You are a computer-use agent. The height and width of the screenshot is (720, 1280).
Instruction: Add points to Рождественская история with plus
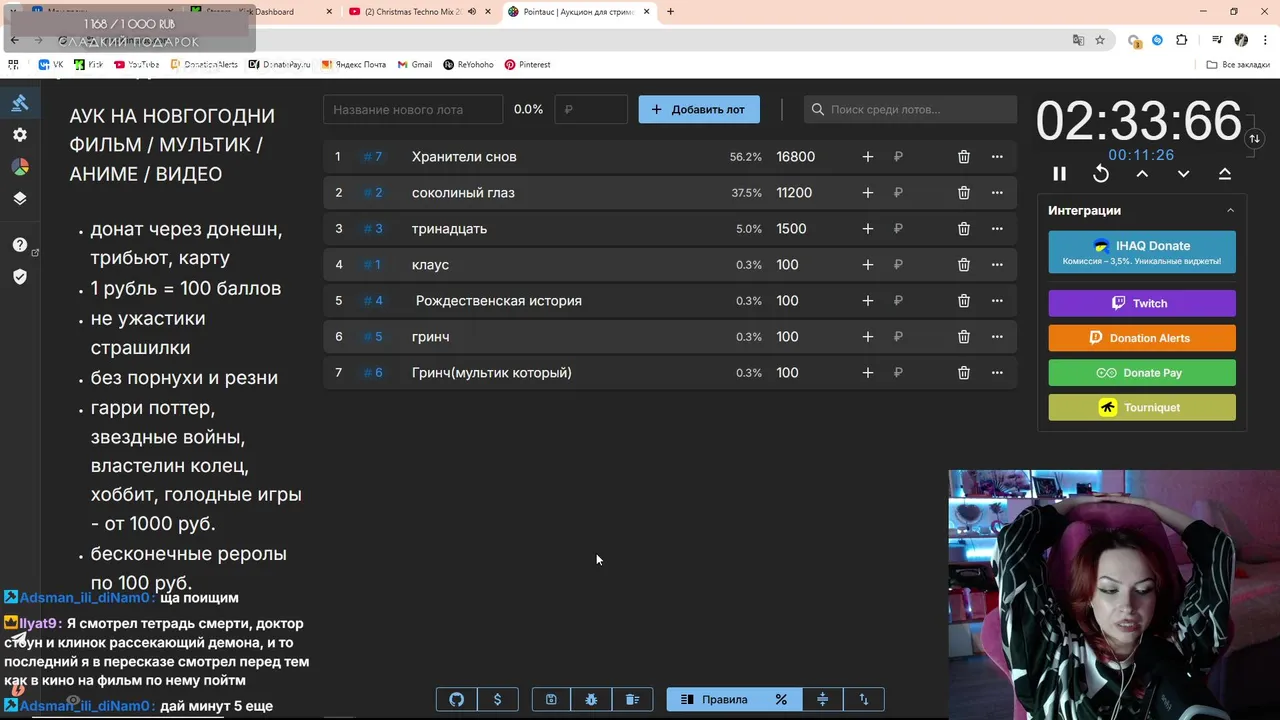tap(868, 301)
